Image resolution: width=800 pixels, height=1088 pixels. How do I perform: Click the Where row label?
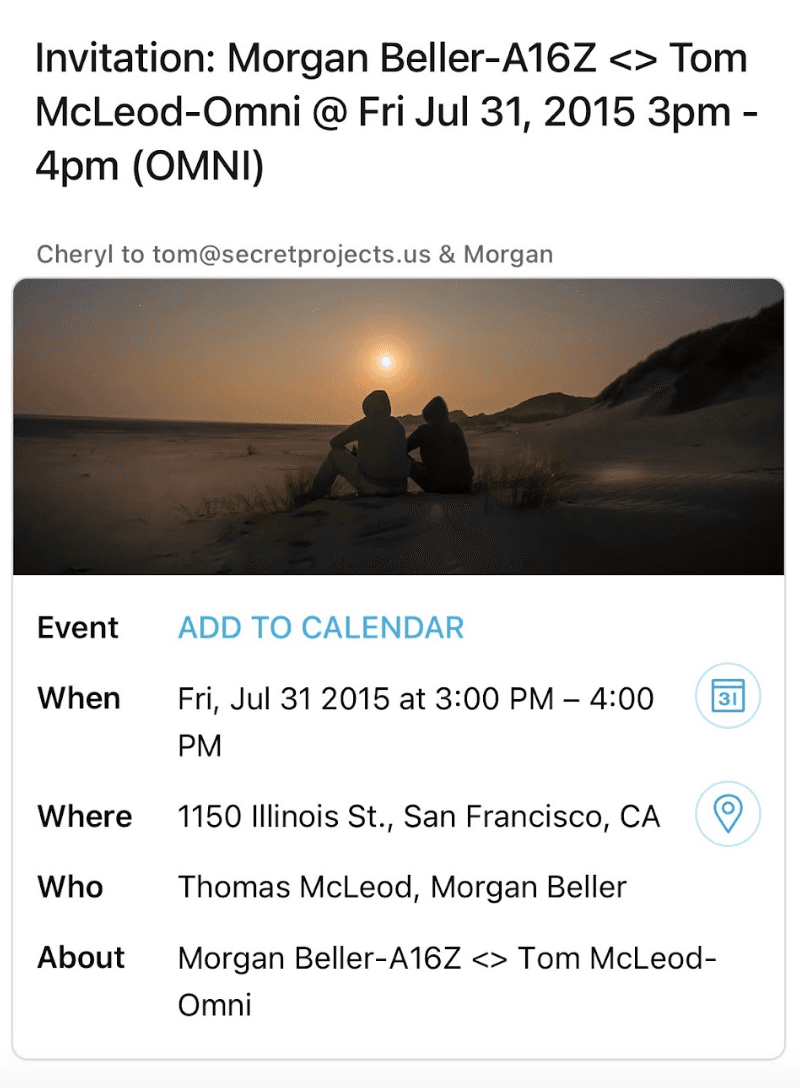pyautogui.click(x=85, y=817)
